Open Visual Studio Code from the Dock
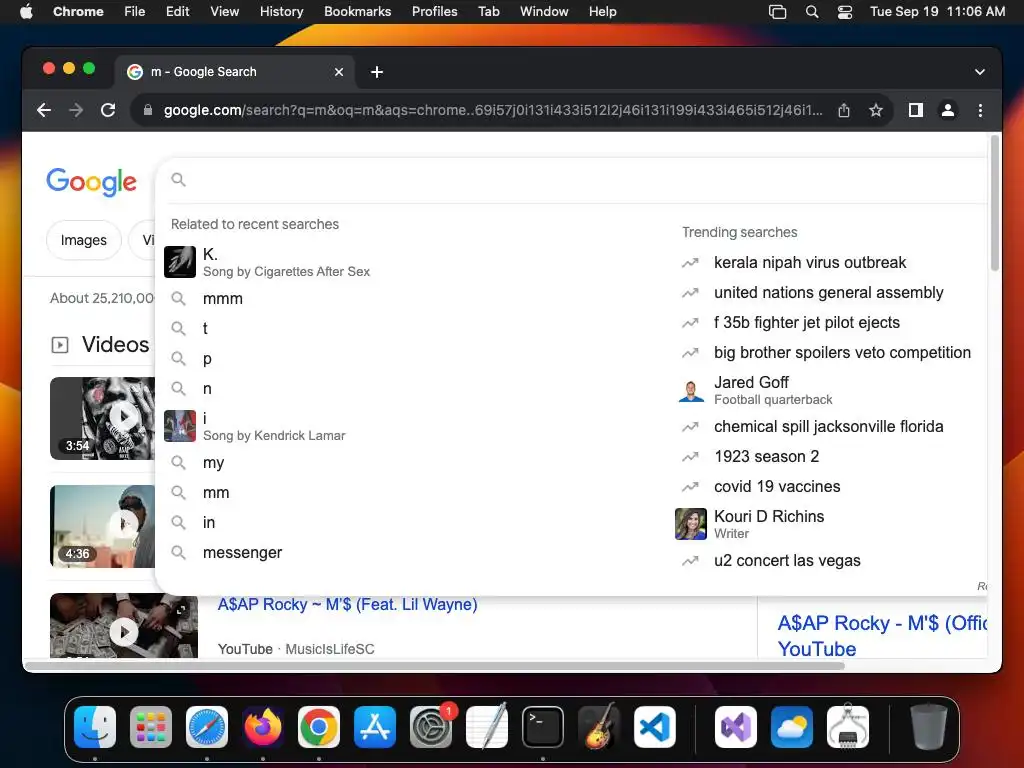 click(x=655, y=727)
